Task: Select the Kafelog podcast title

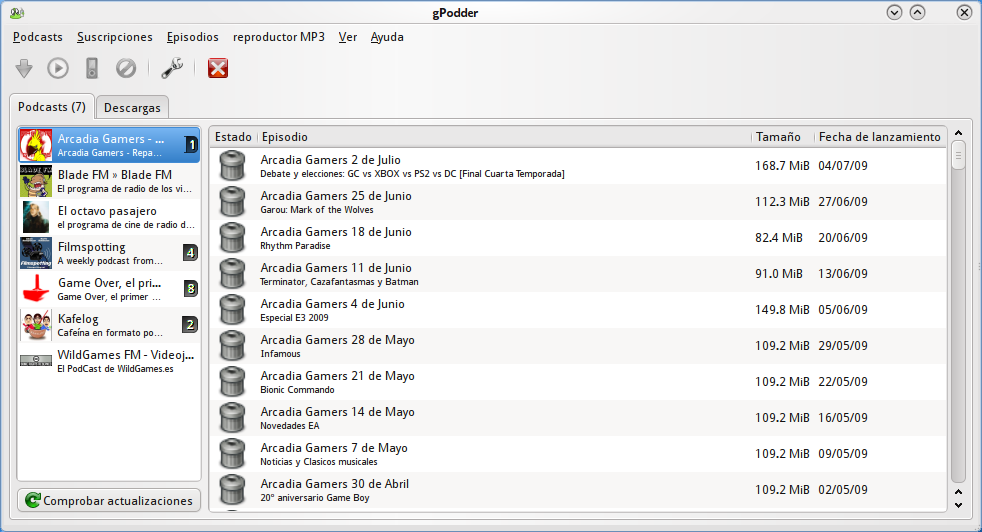Action: point(78,319)
